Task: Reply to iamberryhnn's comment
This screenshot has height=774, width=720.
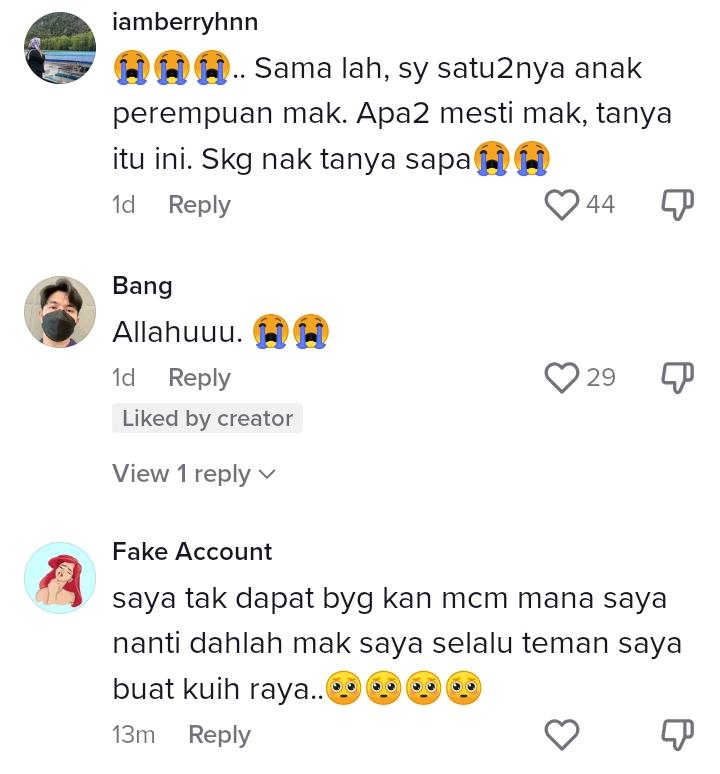Action: [199, 204]
